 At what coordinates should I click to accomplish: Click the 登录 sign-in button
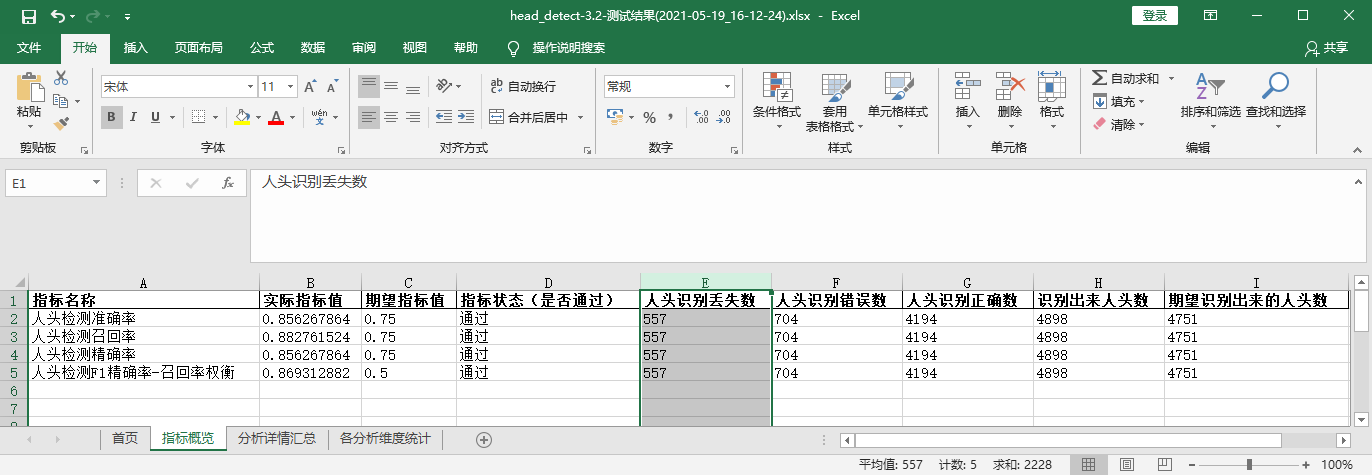click(x=1155, y=16)
